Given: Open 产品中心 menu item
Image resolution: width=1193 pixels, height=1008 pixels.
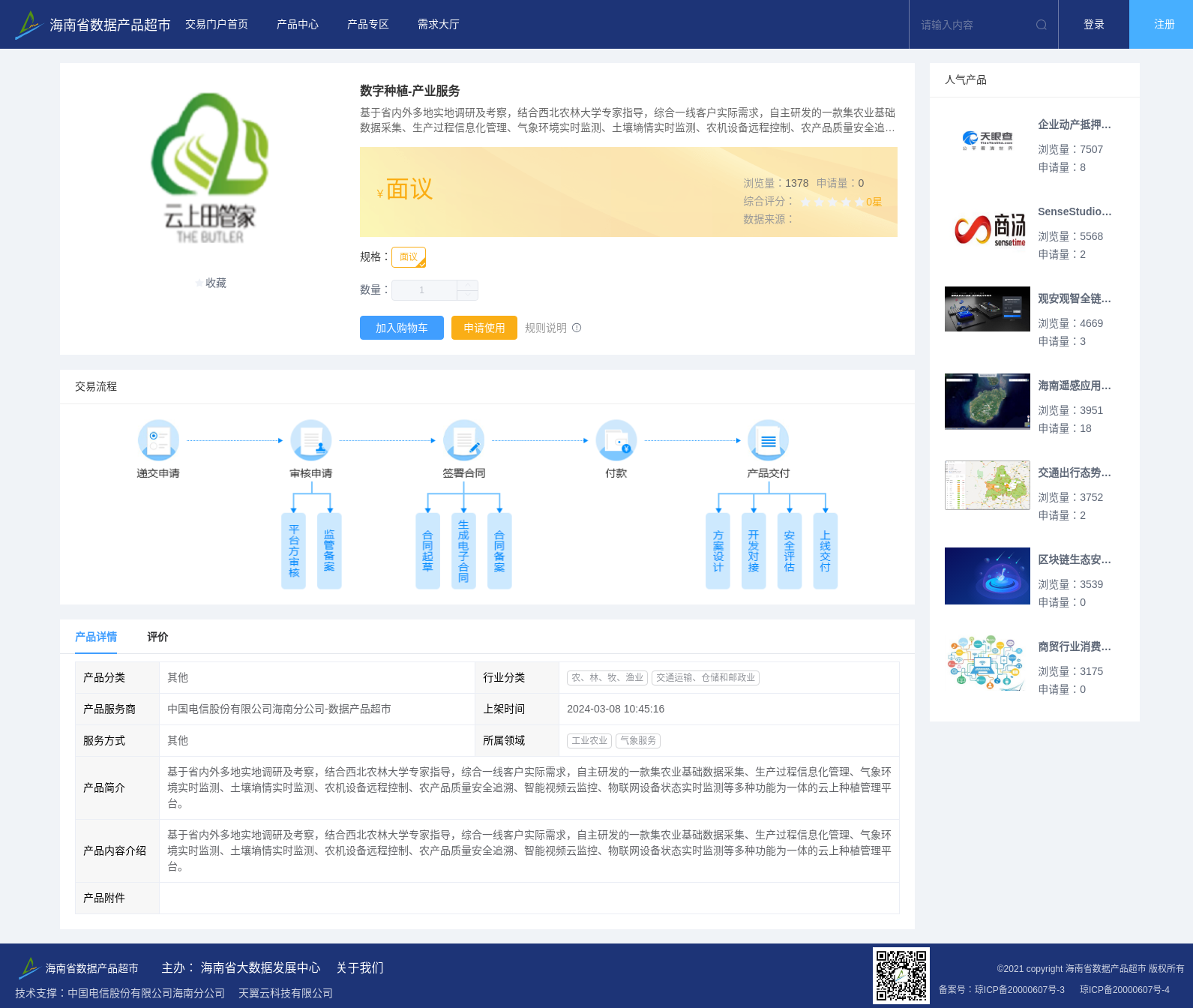Looking at the screenshot, I should coord(298,25).
